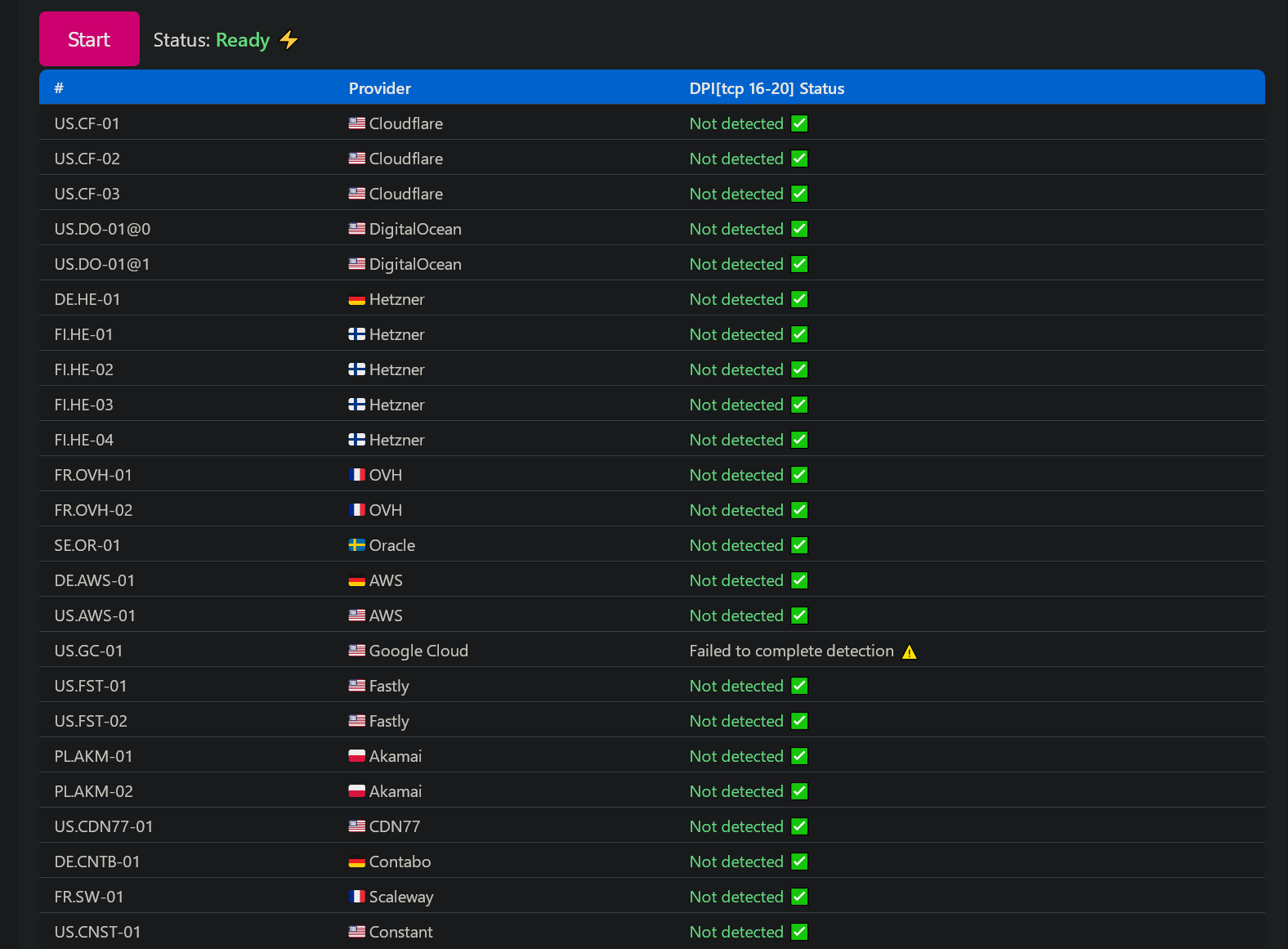Click the Swedish flag icon in row SE.OR-01

(x=357, y=545)
